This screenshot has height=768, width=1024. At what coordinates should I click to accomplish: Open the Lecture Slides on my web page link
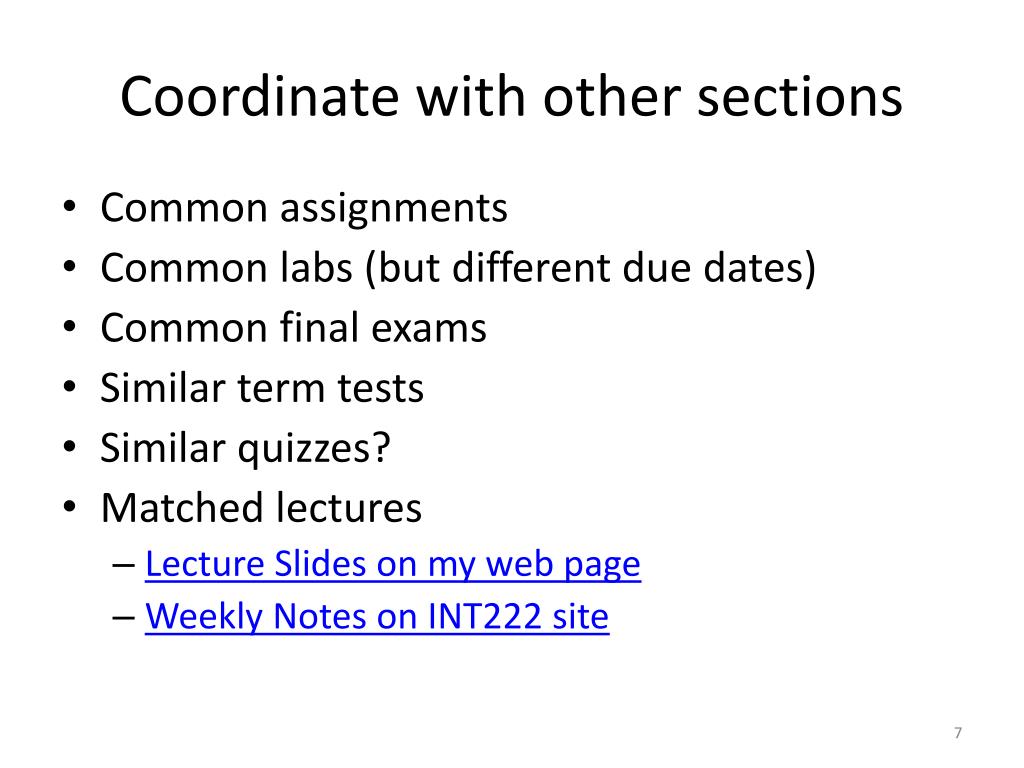click(392, 564)
